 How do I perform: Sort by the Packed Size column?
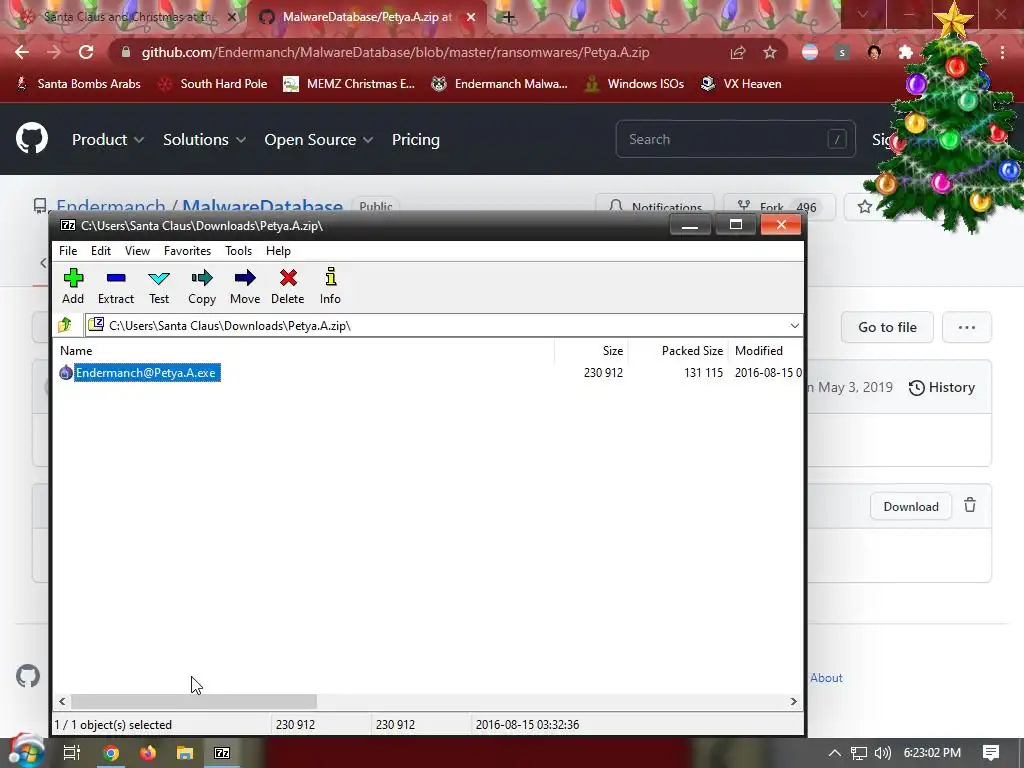pos(692,351)
